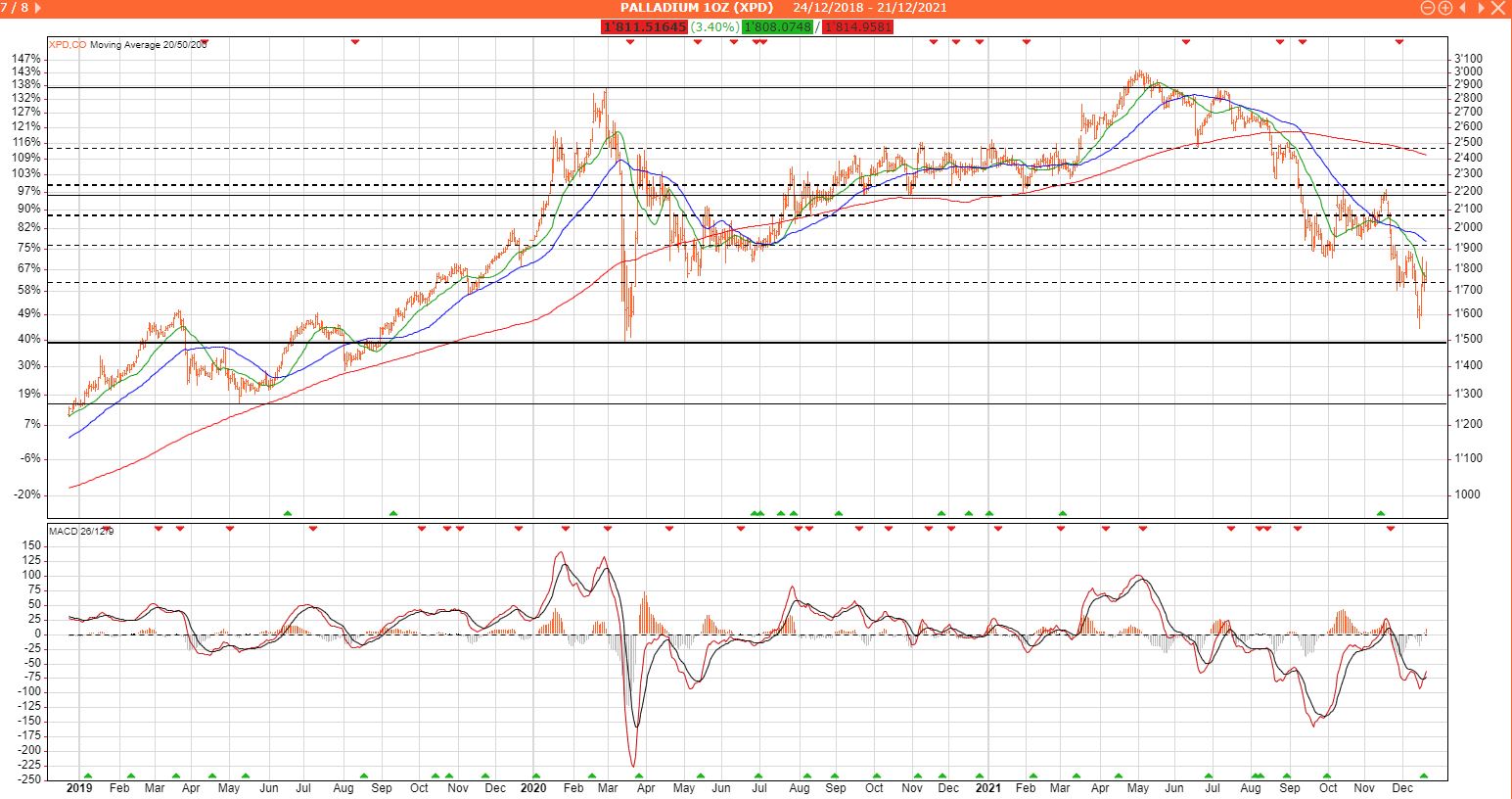Click the red ask price 1'814.9581

click(858, 27)
